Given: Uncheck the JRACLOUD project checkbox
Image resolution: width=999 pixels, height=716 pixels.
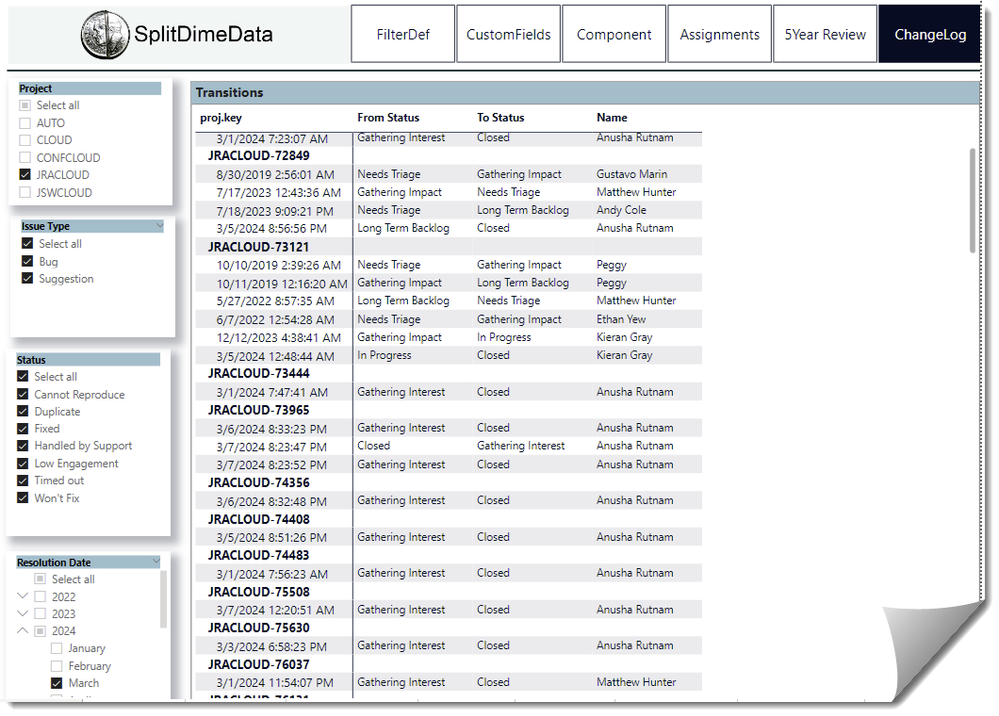Looking at the screenshot, I should [x=25, y=175].
